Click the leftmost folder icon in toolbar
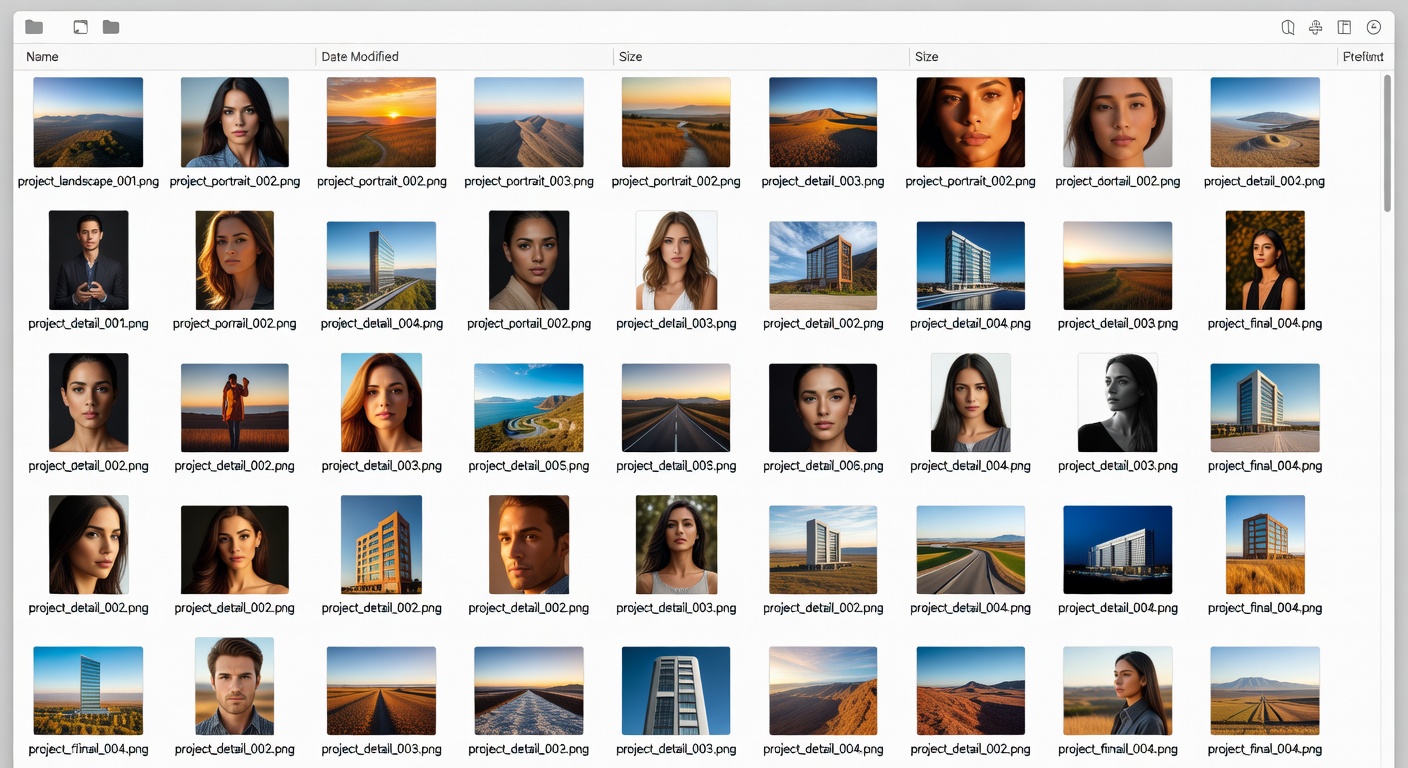 pyautogui.click(x=34, y=27)
